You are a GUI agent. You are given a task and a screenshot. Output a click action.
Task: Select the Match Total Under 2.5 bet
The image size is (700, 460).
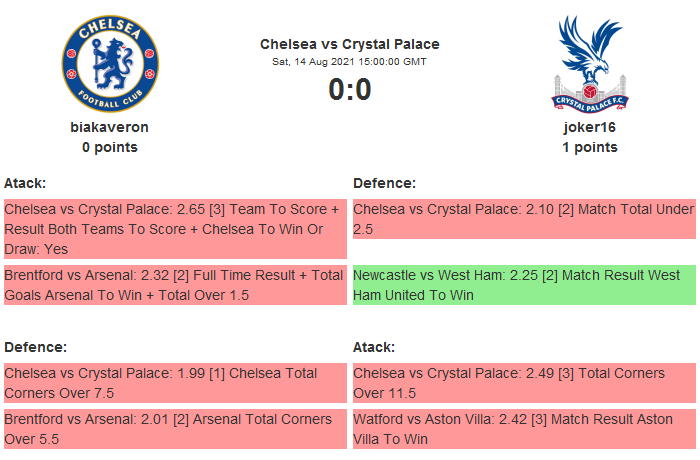[523, 219]
